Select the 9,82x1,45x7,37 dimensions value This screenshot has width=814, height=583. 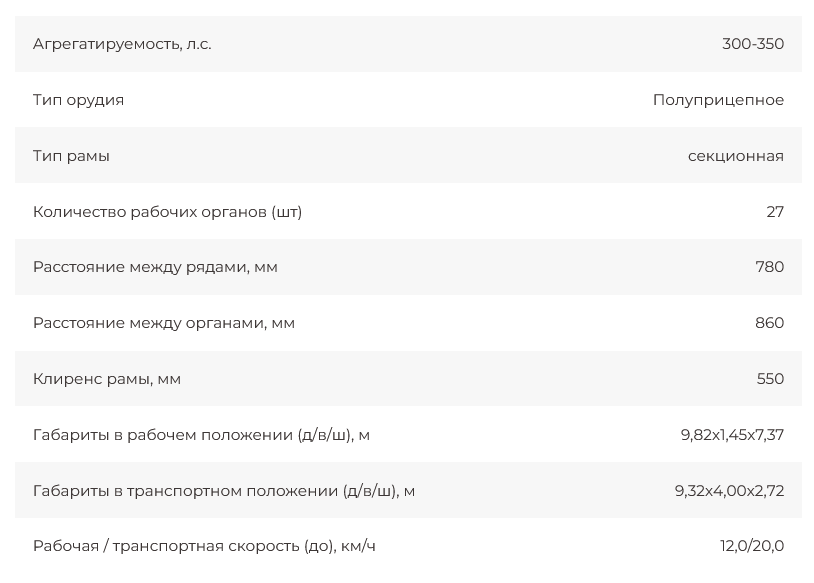click(732, 435)
